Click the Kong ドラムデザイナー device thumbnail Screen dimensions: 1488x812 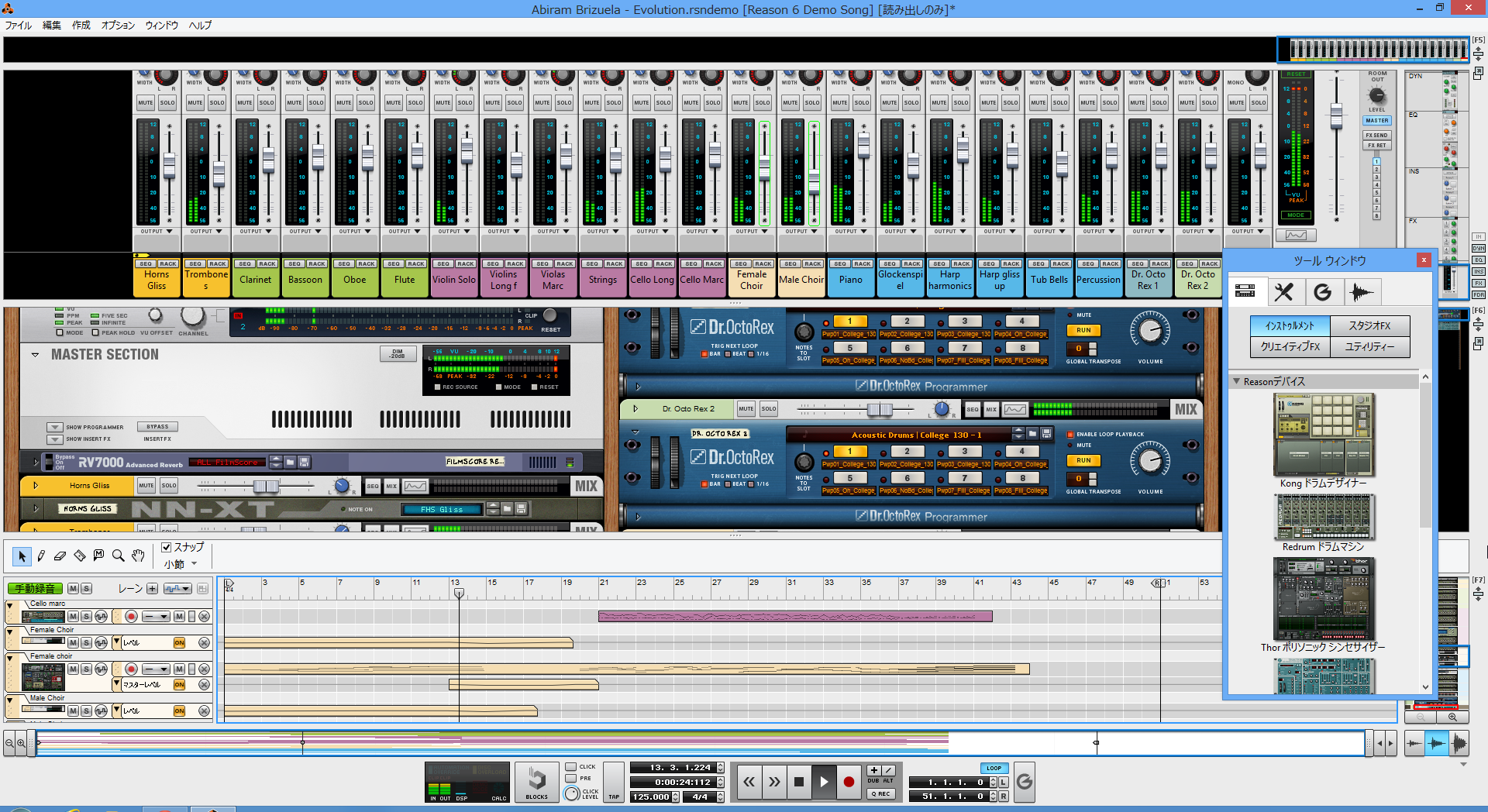point(1324,435)
